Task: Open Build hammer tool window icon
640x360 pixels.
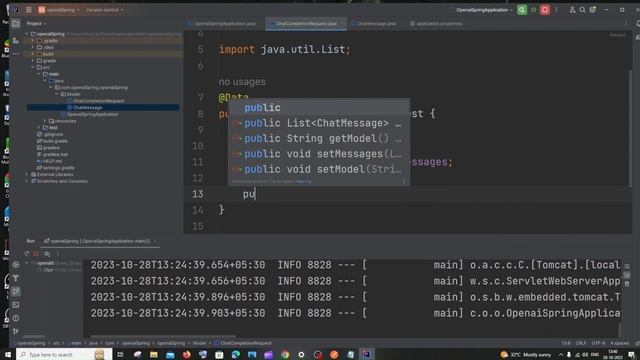Action: coord(16,278)
